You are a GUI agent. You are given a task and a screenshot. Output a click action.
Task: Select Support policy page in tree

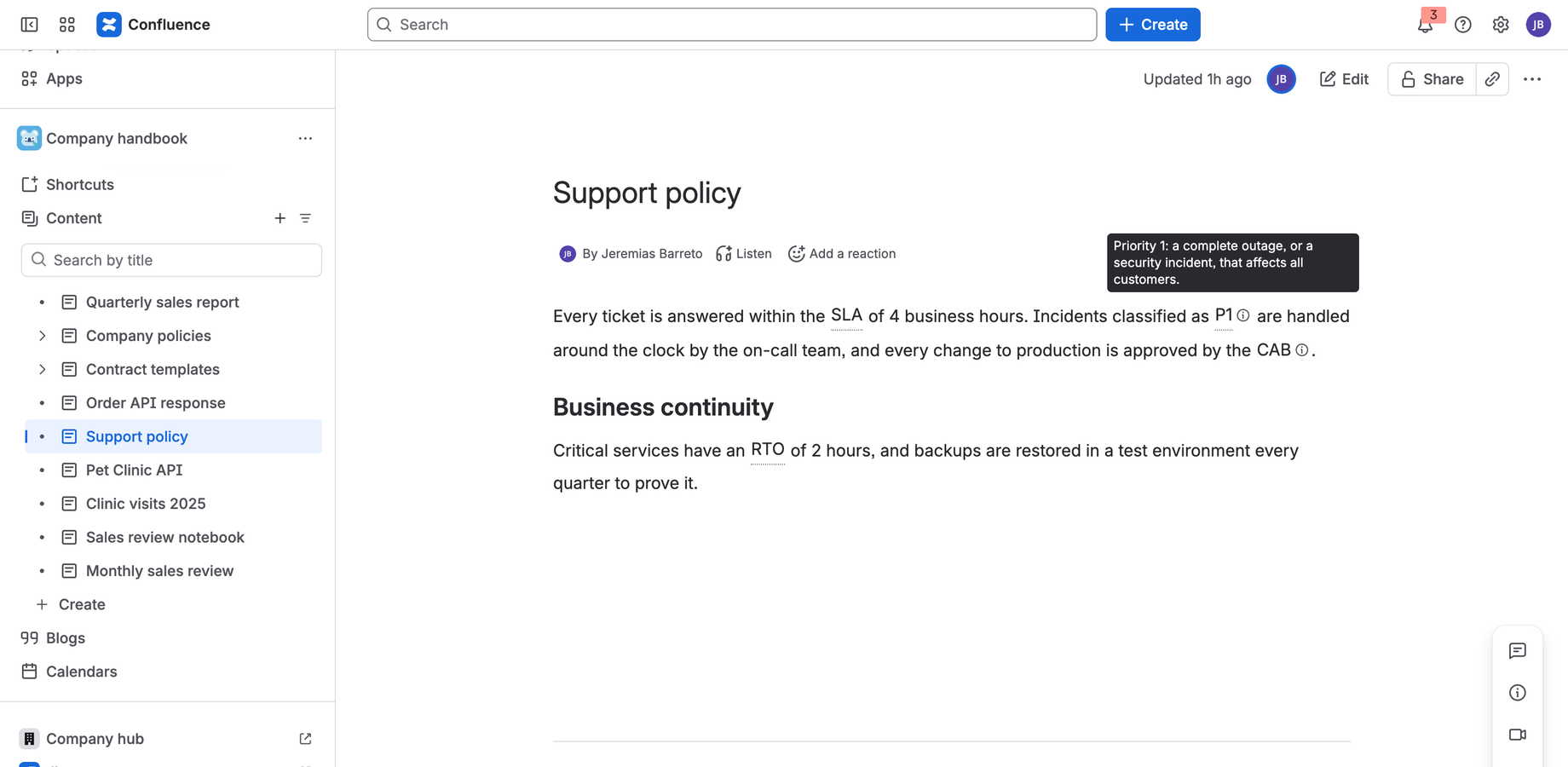tap(136, 436)
